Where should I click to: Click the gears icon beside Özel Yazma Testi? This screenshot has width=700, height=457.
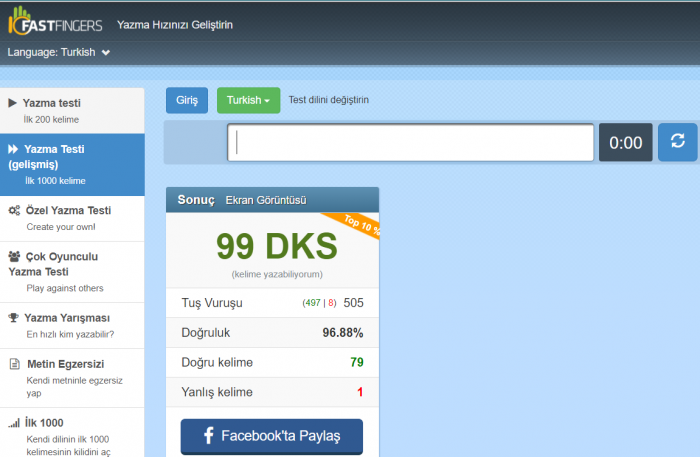(14, 210)
